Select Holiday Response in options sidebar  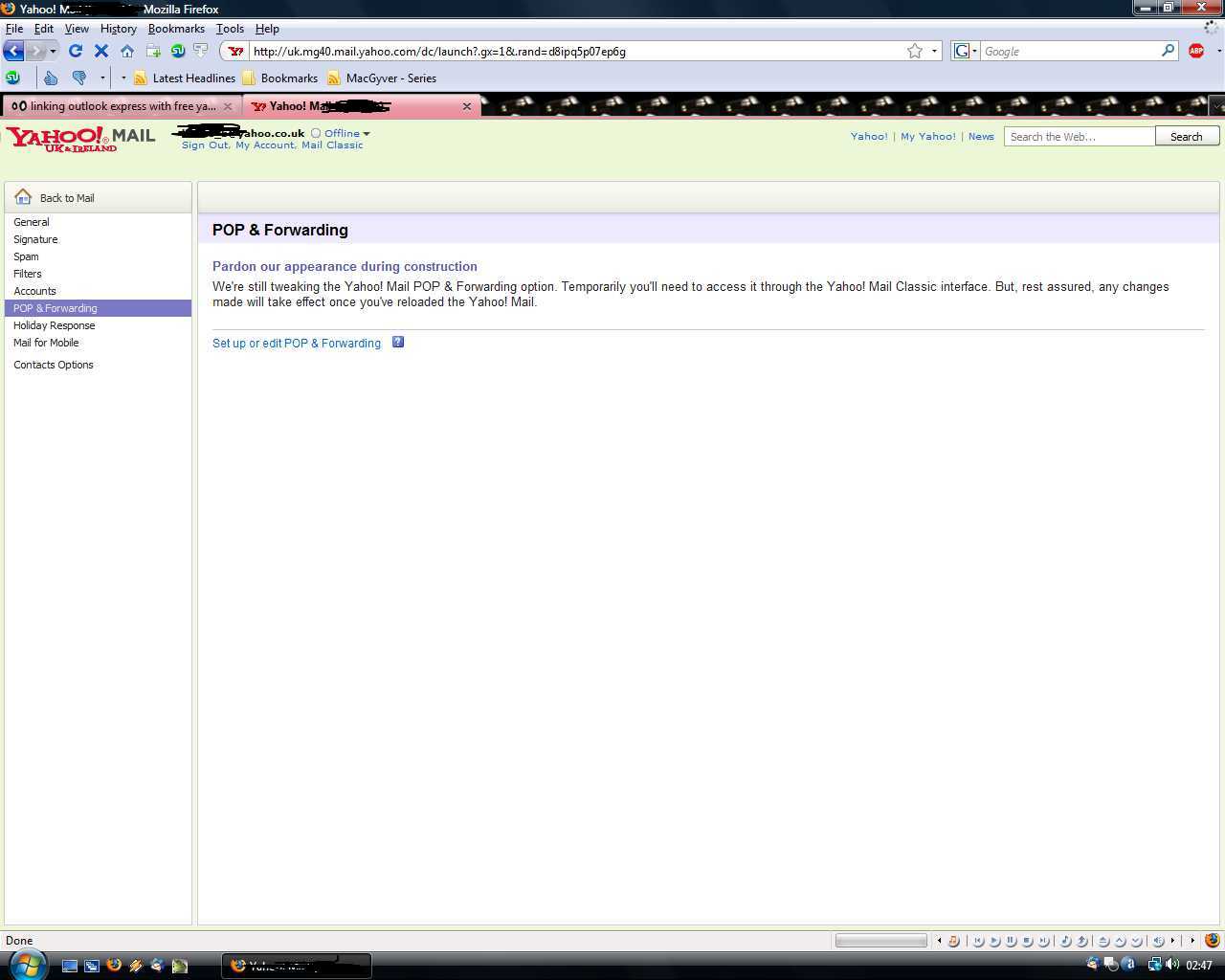tap(55, 325)
